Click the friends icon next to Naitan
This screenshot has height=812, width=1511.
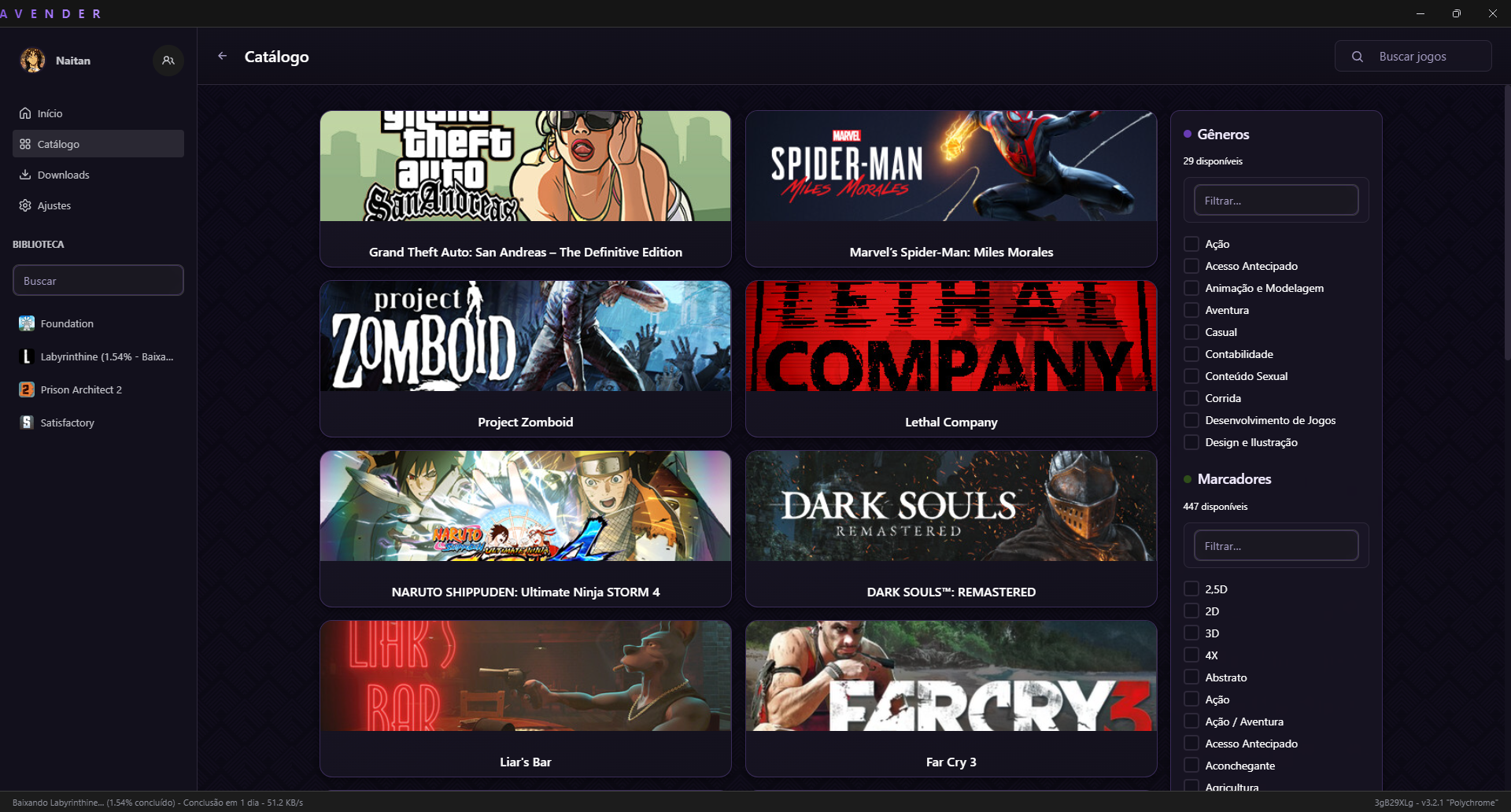(168, 61)
